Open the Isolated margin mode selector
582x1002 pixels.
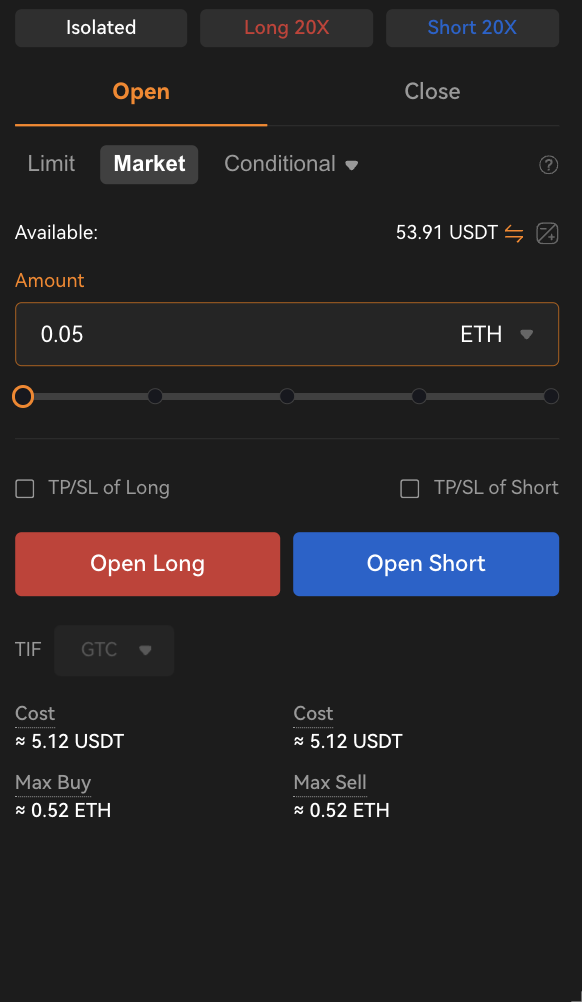(101, 27)
